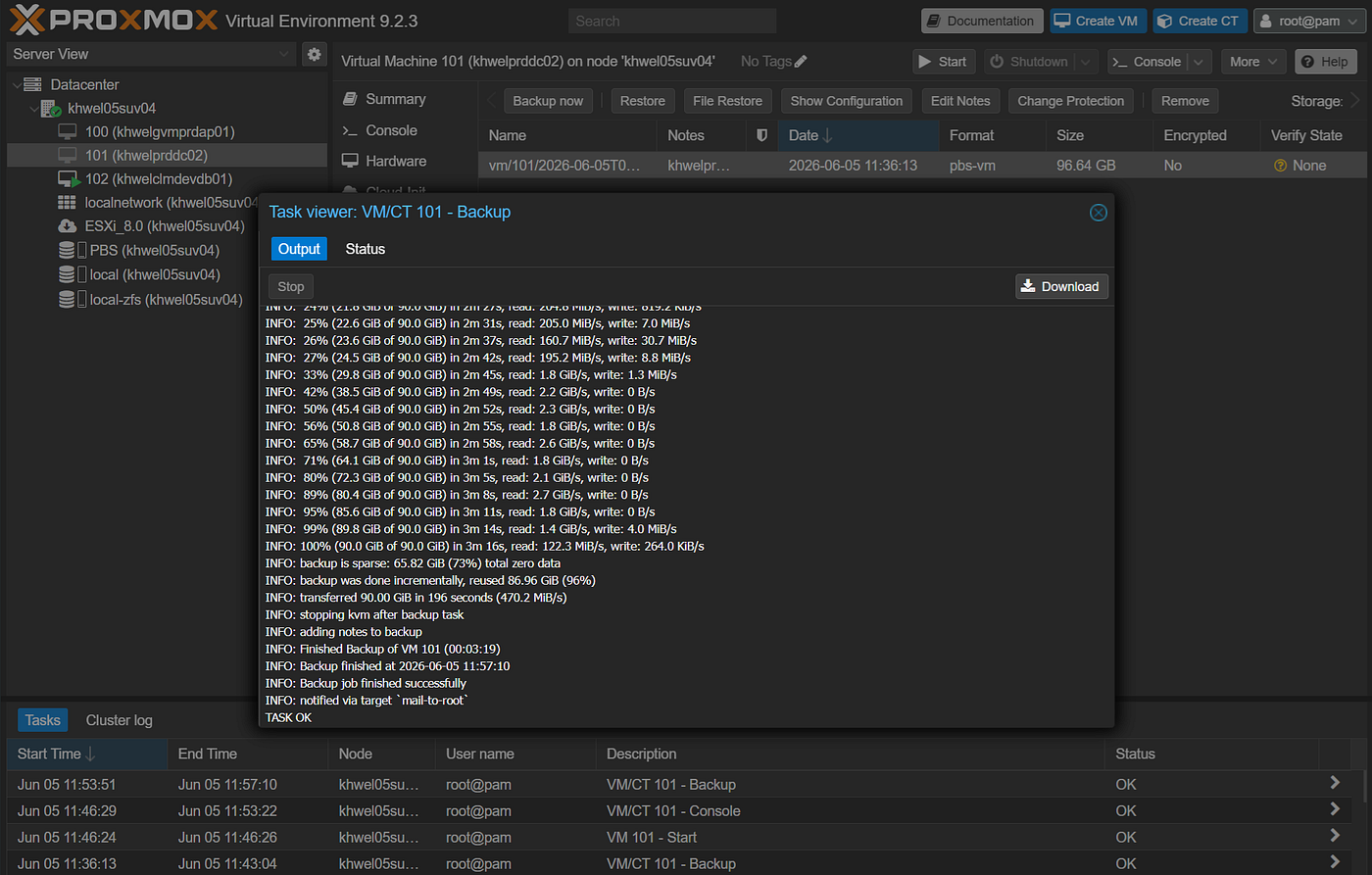The height and width of the screenshot is (875, 1372).
Task: Open details arrow for 11:53:51 backup task
Action: click(1334, 783)
